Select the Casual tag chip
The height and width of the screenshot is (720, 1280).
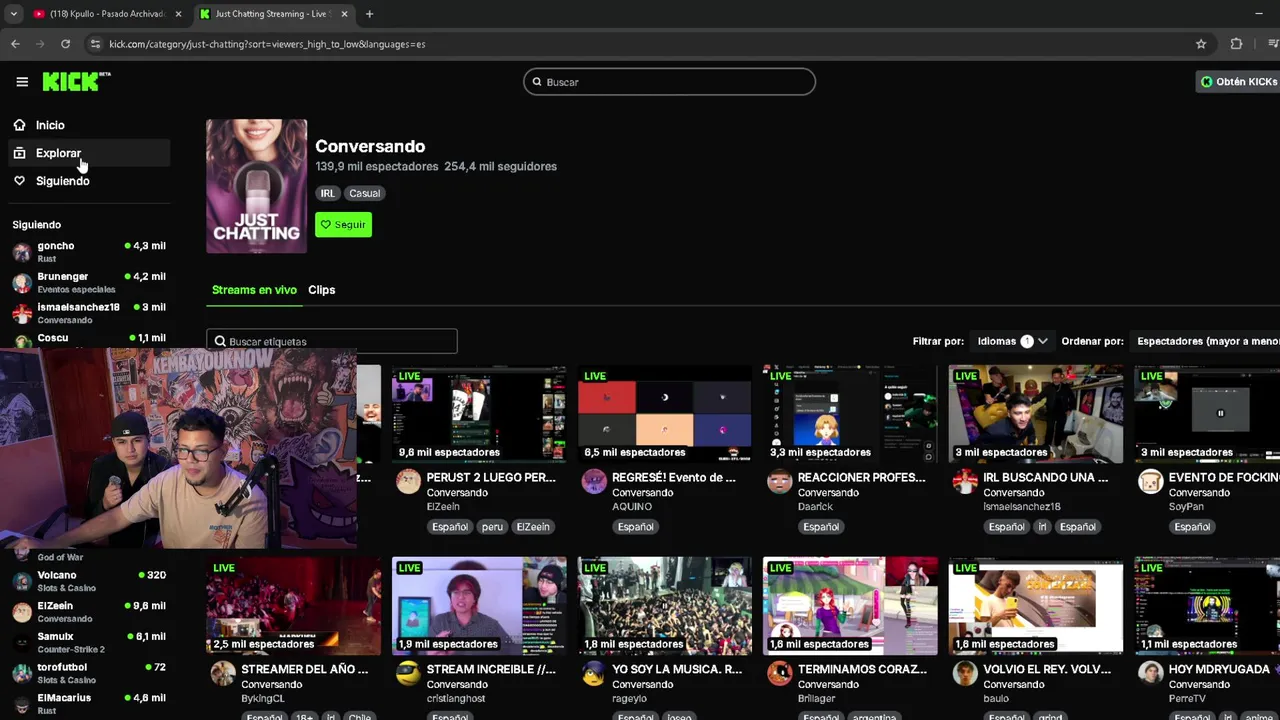pyautogui.click(x=364, y=193)
